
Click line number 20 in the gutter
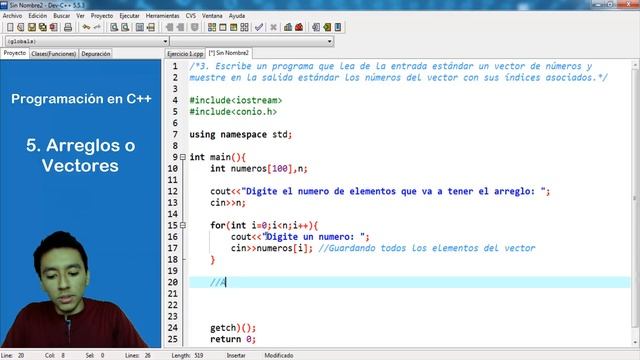(173, 282)
